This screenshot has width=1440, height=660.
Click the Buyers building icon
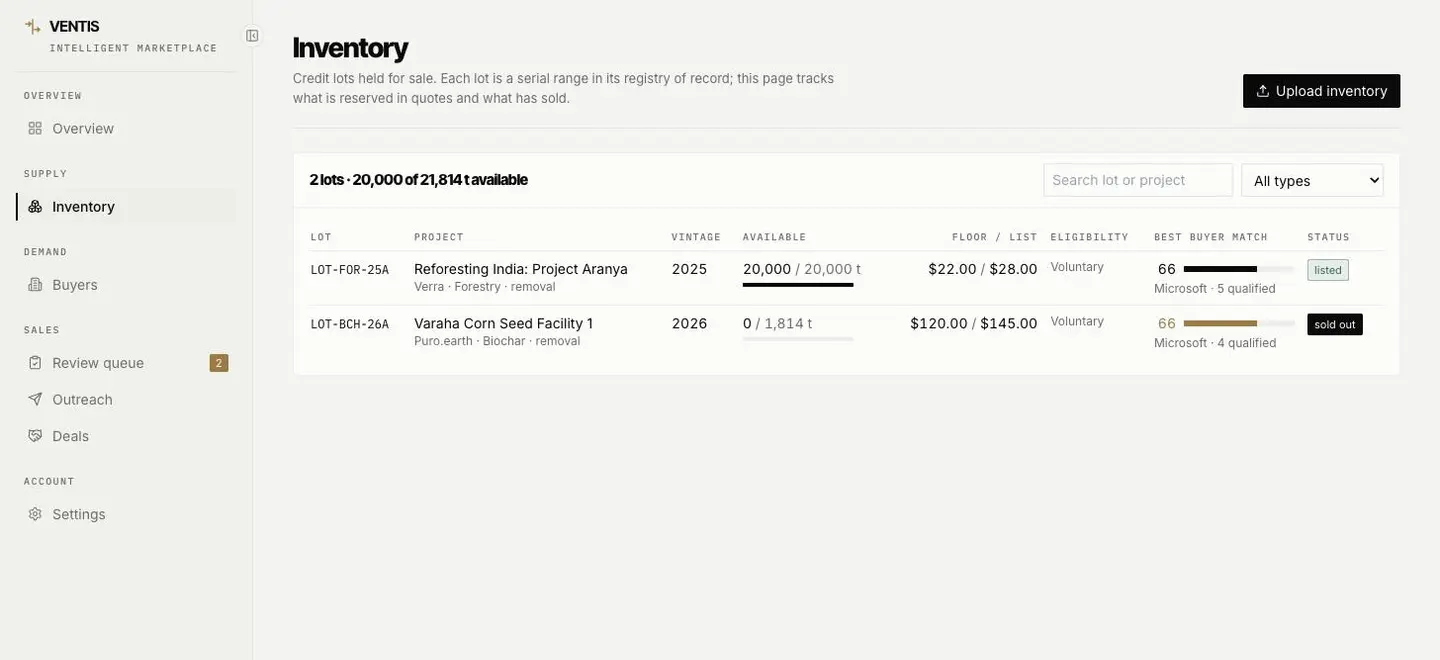coord(35,284)
